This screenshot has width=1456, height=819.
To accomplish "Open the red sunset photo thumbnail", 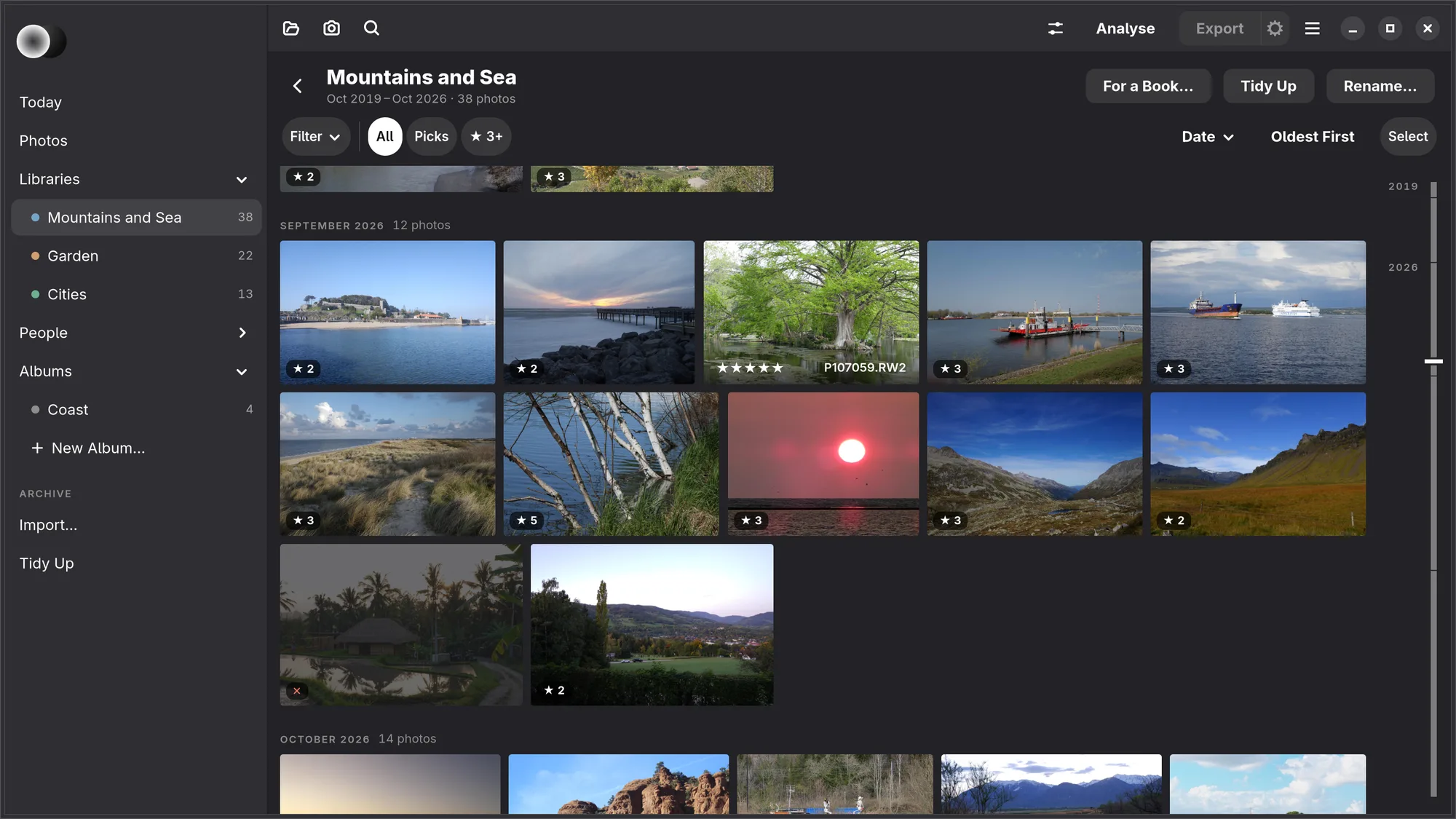I will click(x=823, y=464).
